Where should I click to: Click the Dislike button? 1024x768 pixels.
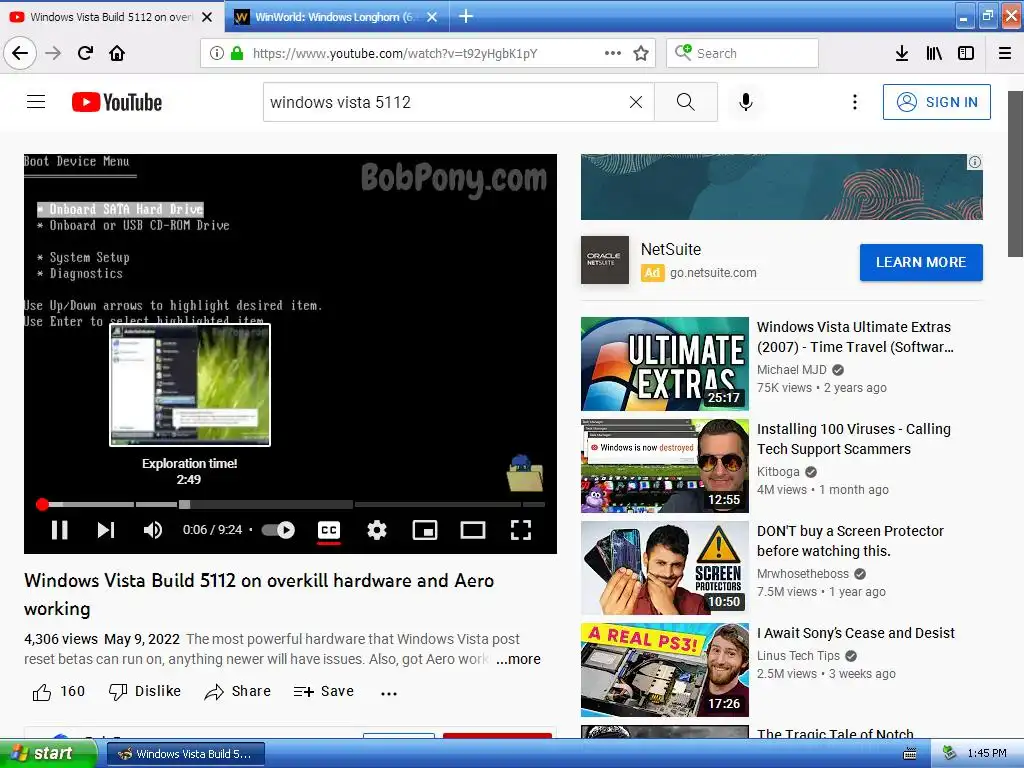[x=144, y=692]
